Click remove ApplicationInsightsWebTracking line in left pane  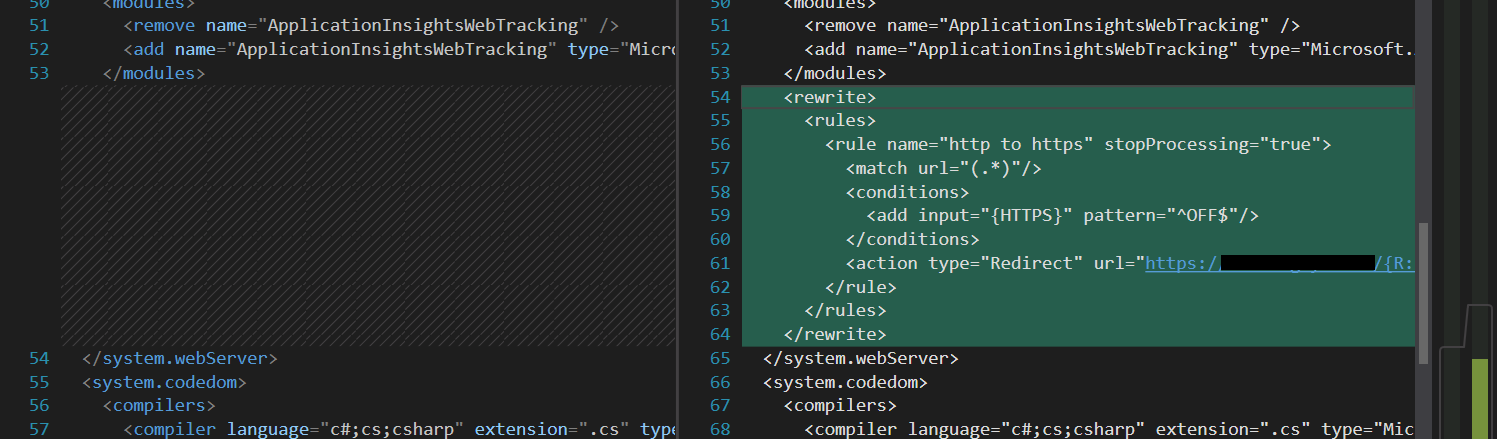(x=371, y=26)
